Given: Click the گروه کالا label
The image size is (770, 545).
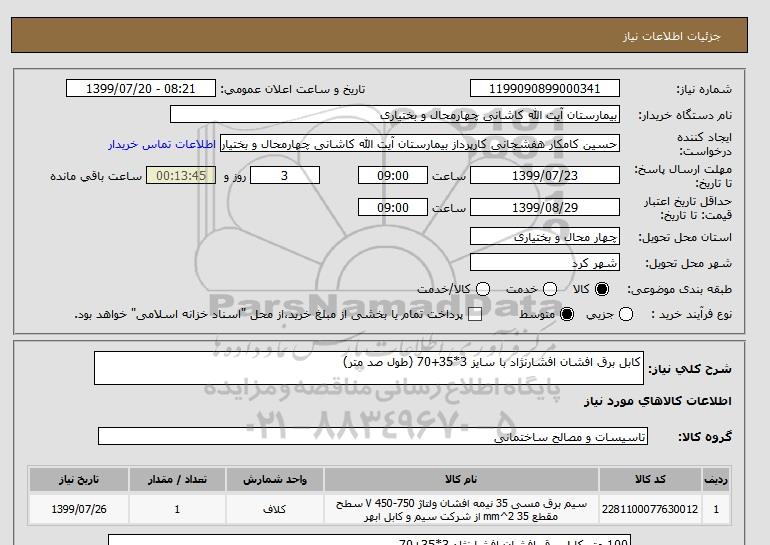Looking at the screenshot, I should 705,436.
